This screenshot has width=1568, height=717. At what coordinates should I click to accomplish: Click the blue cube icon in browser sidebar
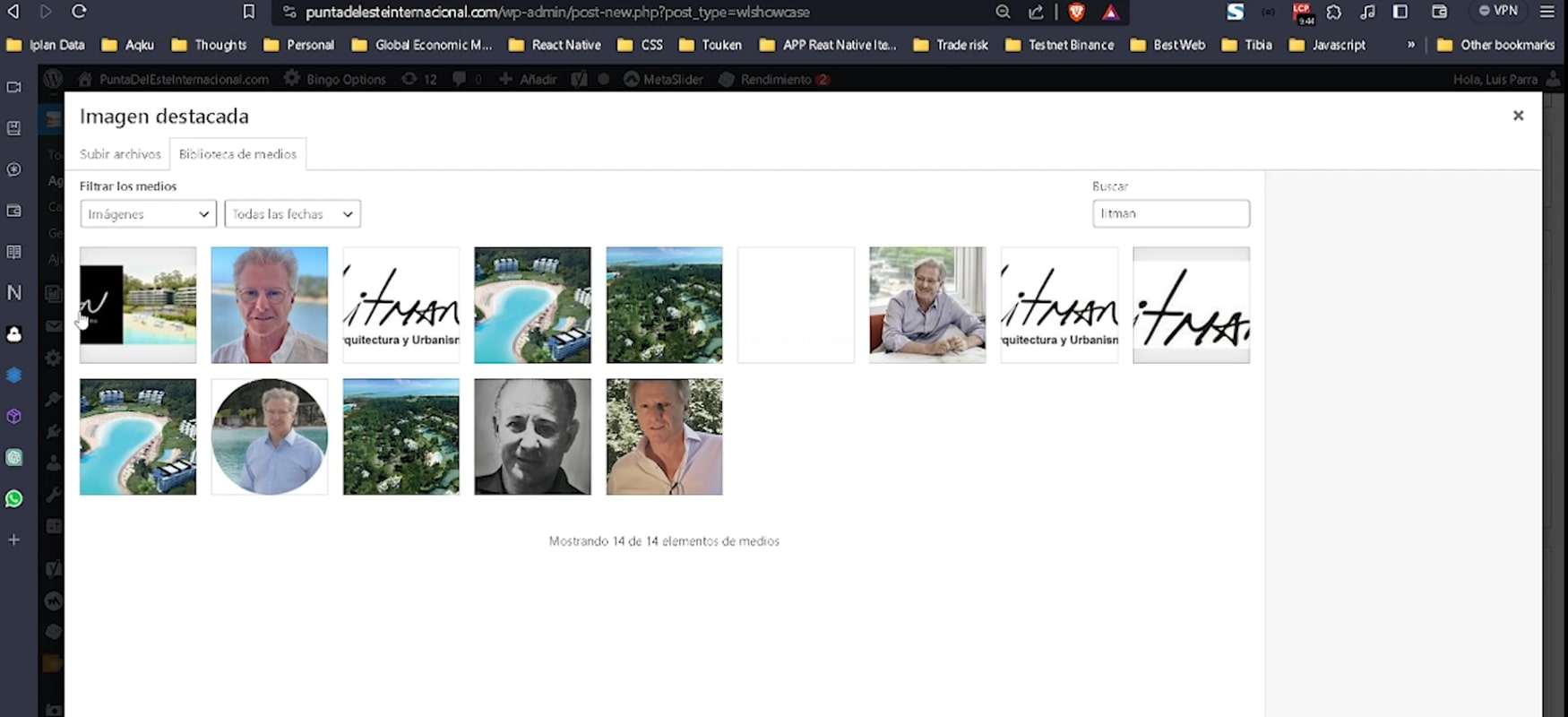click(x=14, y=375)
